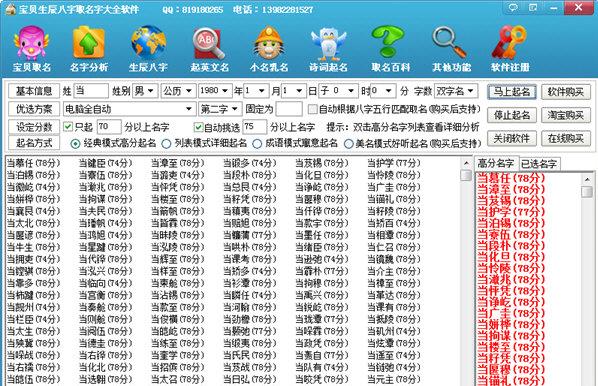Click the 软件购买 button
Image resolution: width=598 pixels, height=386 pixels.
[x=566, y=92]
